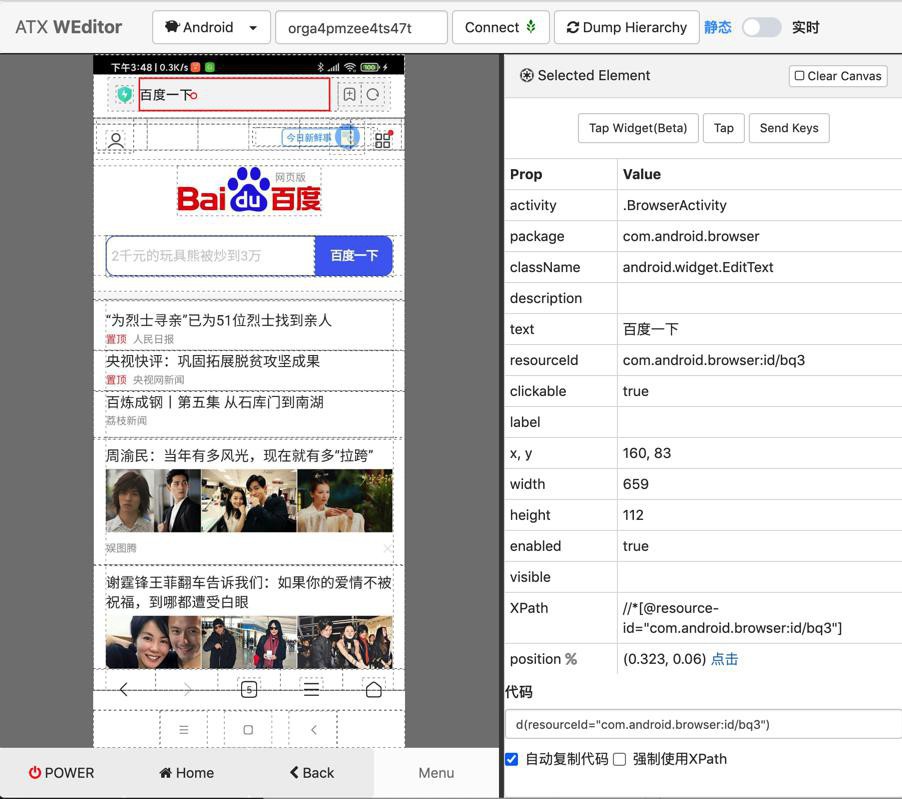Click Android back chevron navigation icon
This screenshot has width=902, height=799.
click(x=314, y=729)
